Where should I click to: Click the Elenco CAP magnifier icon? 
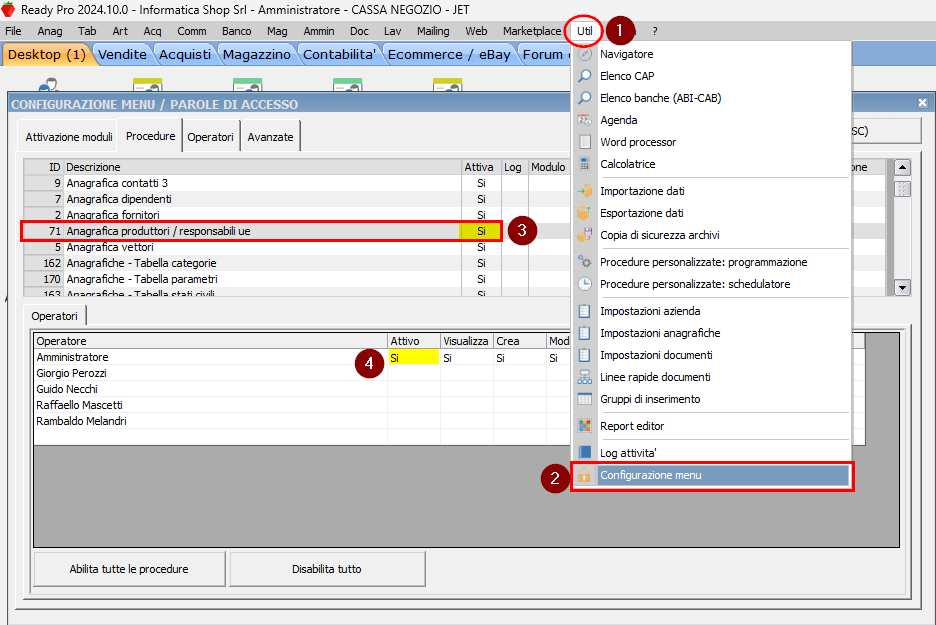pos(585,76)
